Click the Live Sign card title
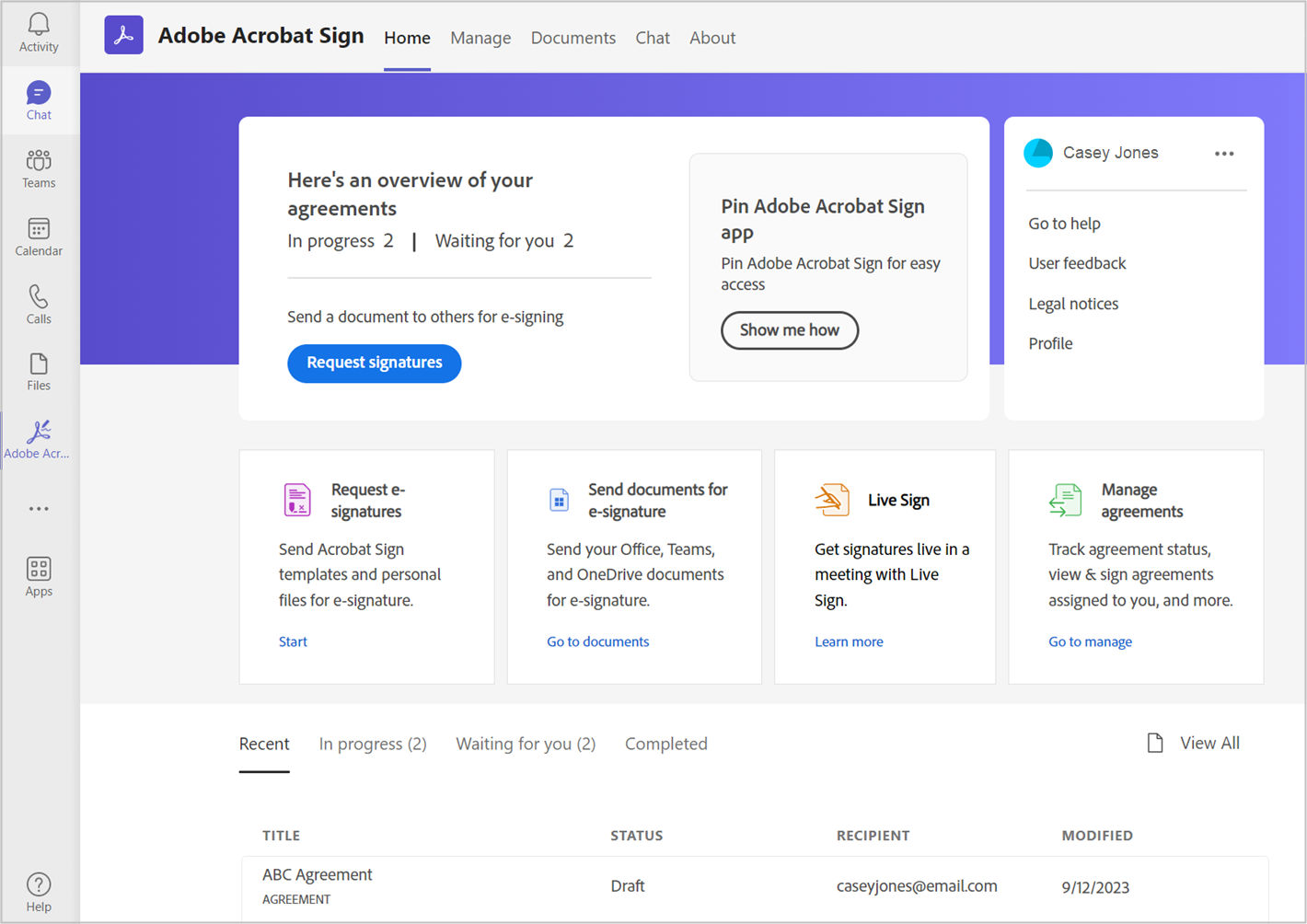 (x=898, y=500)
